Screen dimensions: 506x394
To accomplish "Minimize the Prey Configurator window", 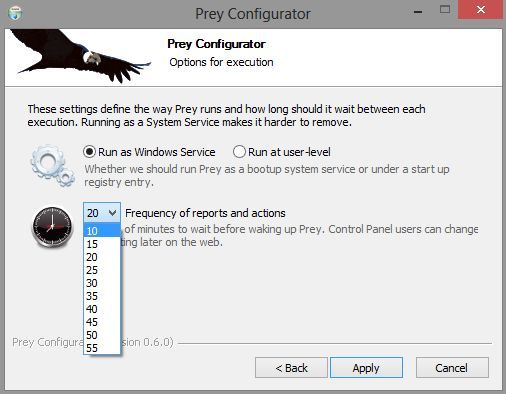I will tap(418, 11).
